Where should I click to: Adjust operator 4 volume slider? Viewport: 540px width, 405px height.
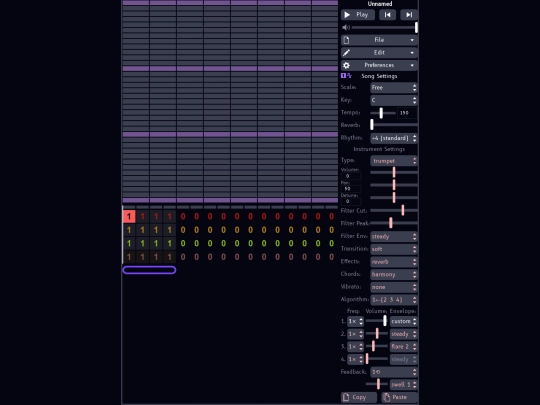(376, 359)
